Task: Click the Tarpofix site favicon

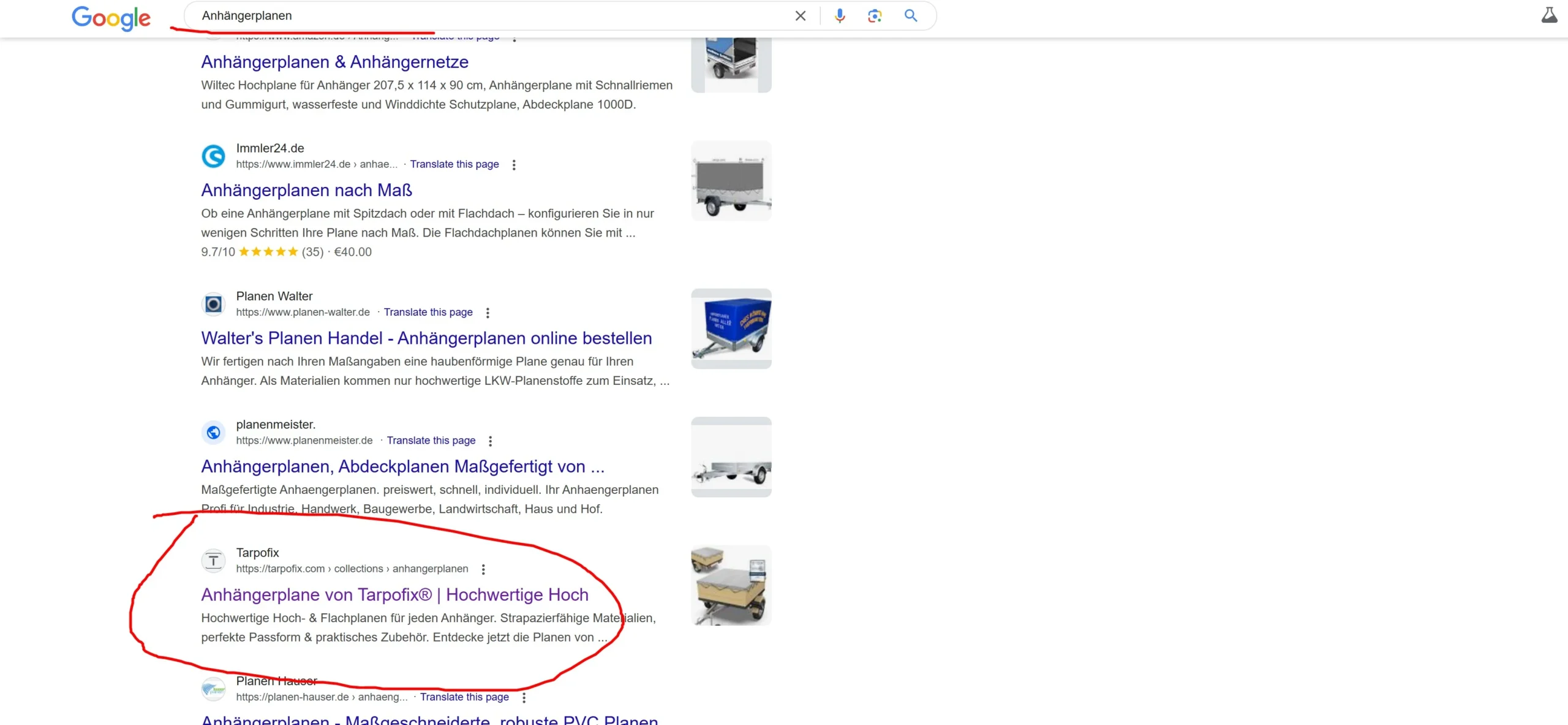Action: click(213, 560)
